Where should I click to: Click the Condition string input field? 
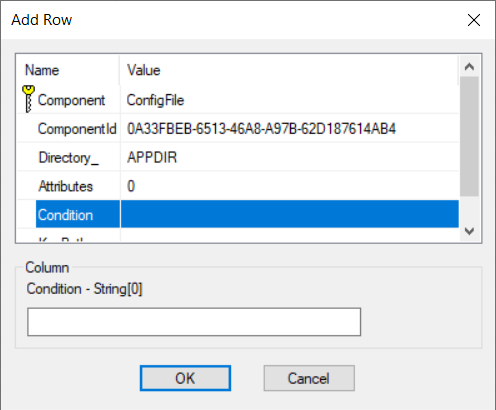coord(194,322)
